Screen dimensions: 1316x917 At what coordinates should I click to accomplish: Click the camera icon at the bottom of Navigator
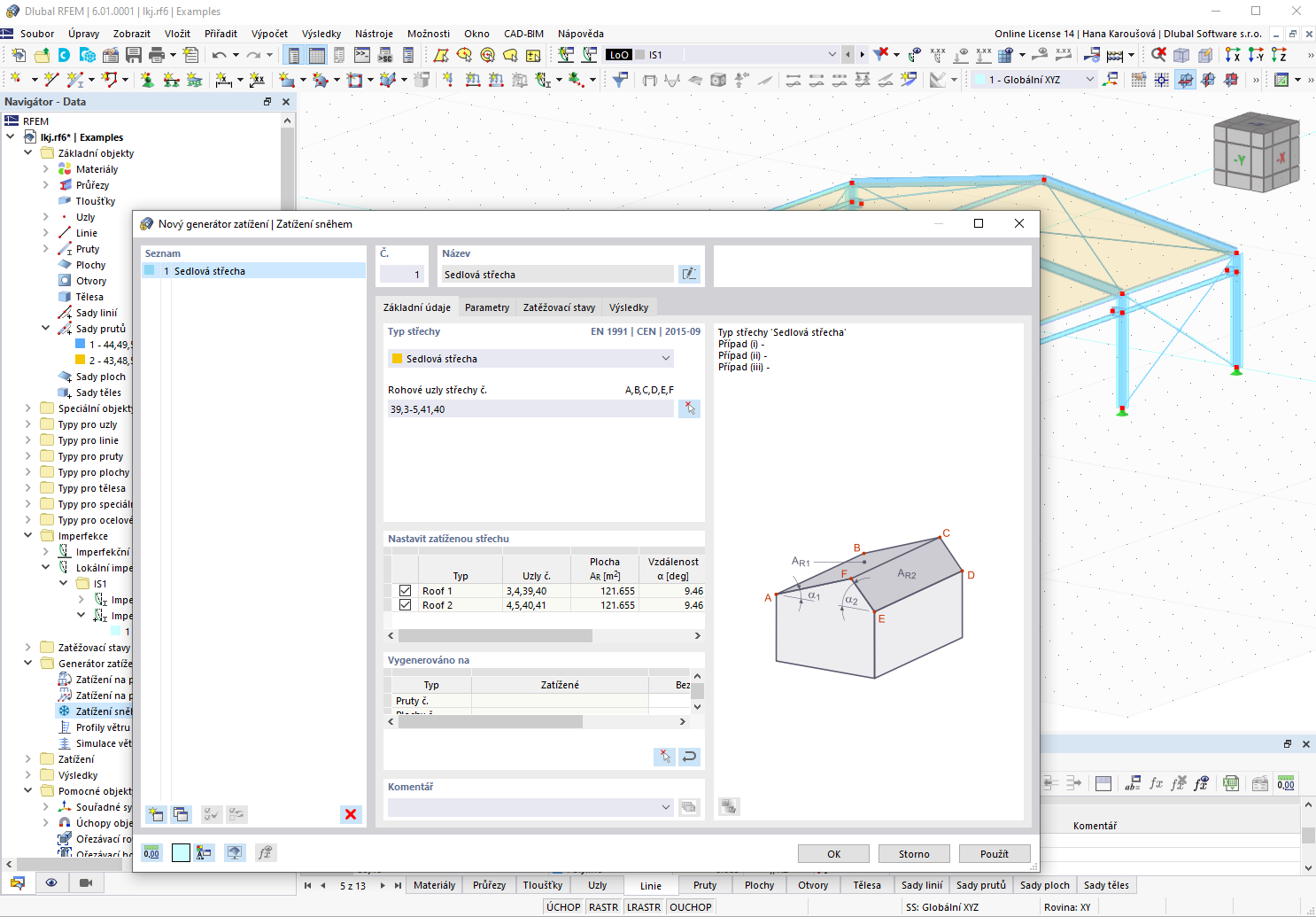[86, 882]
